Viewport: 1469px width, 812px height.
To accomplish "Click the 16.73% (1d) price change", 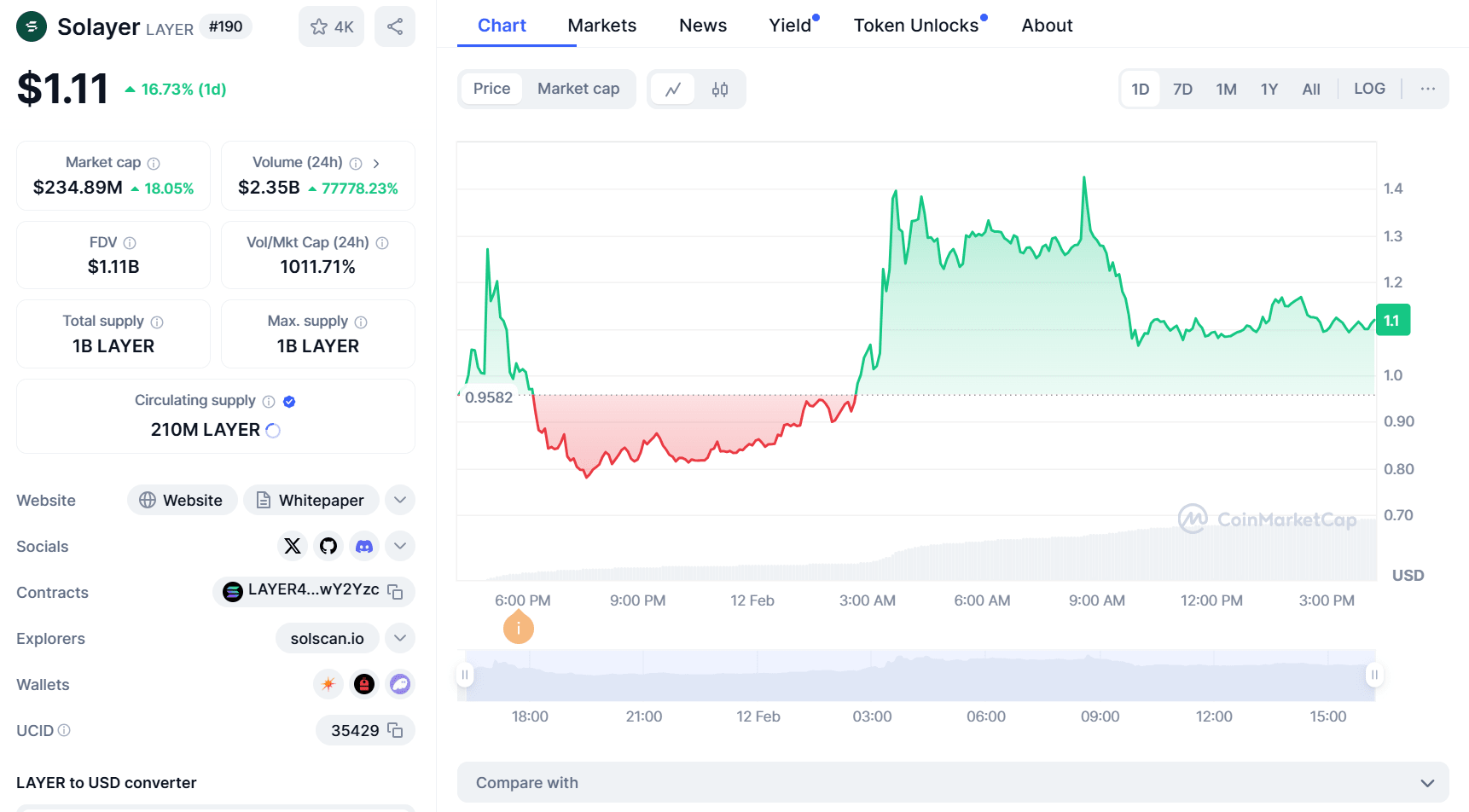I will (x=176, y=90).
